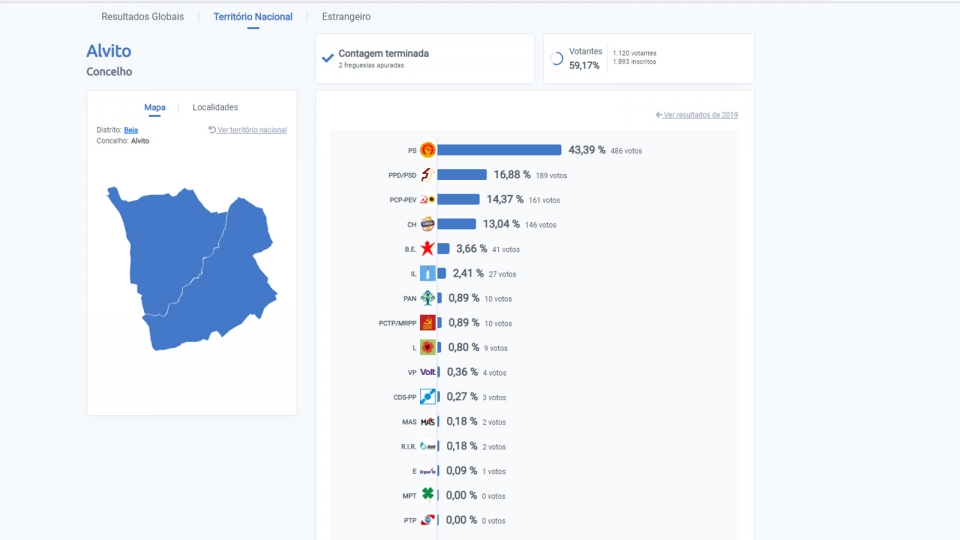Screen dimensions: 960x540
Task: Select the Território Nacional tab
Action: click(x=253, y=17)
